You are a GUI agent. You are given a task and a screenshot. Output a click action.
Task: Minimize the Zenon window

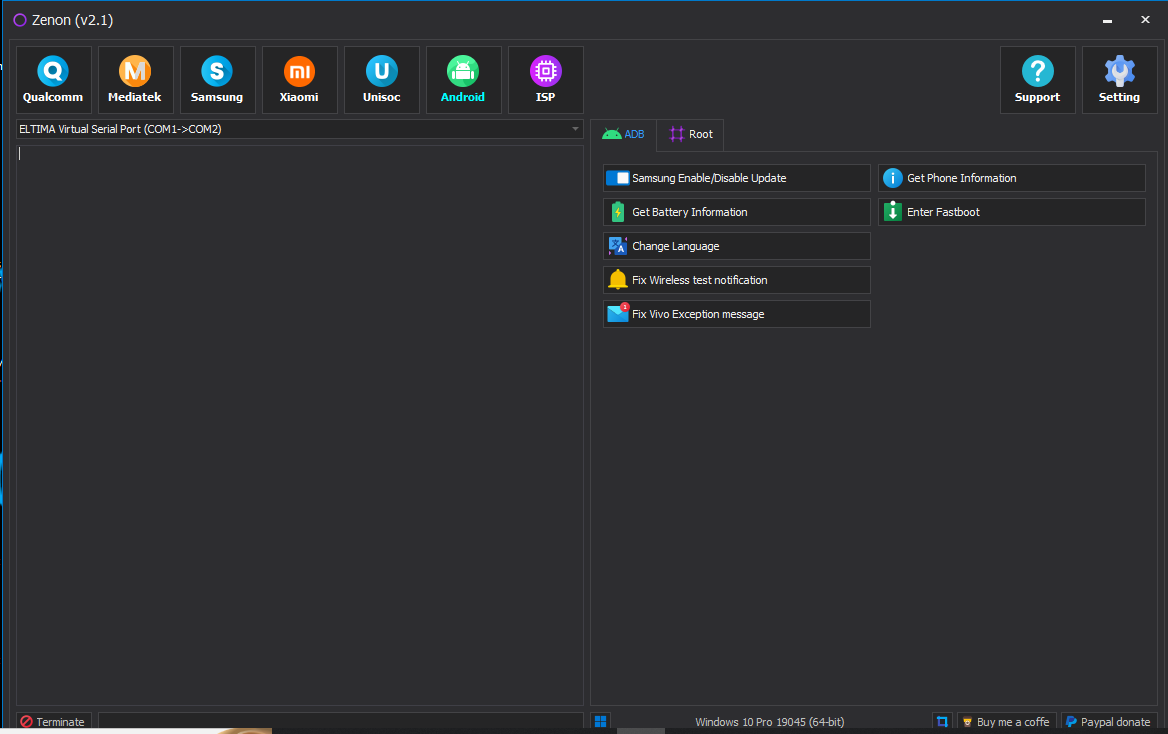(x=1107, y=21)
